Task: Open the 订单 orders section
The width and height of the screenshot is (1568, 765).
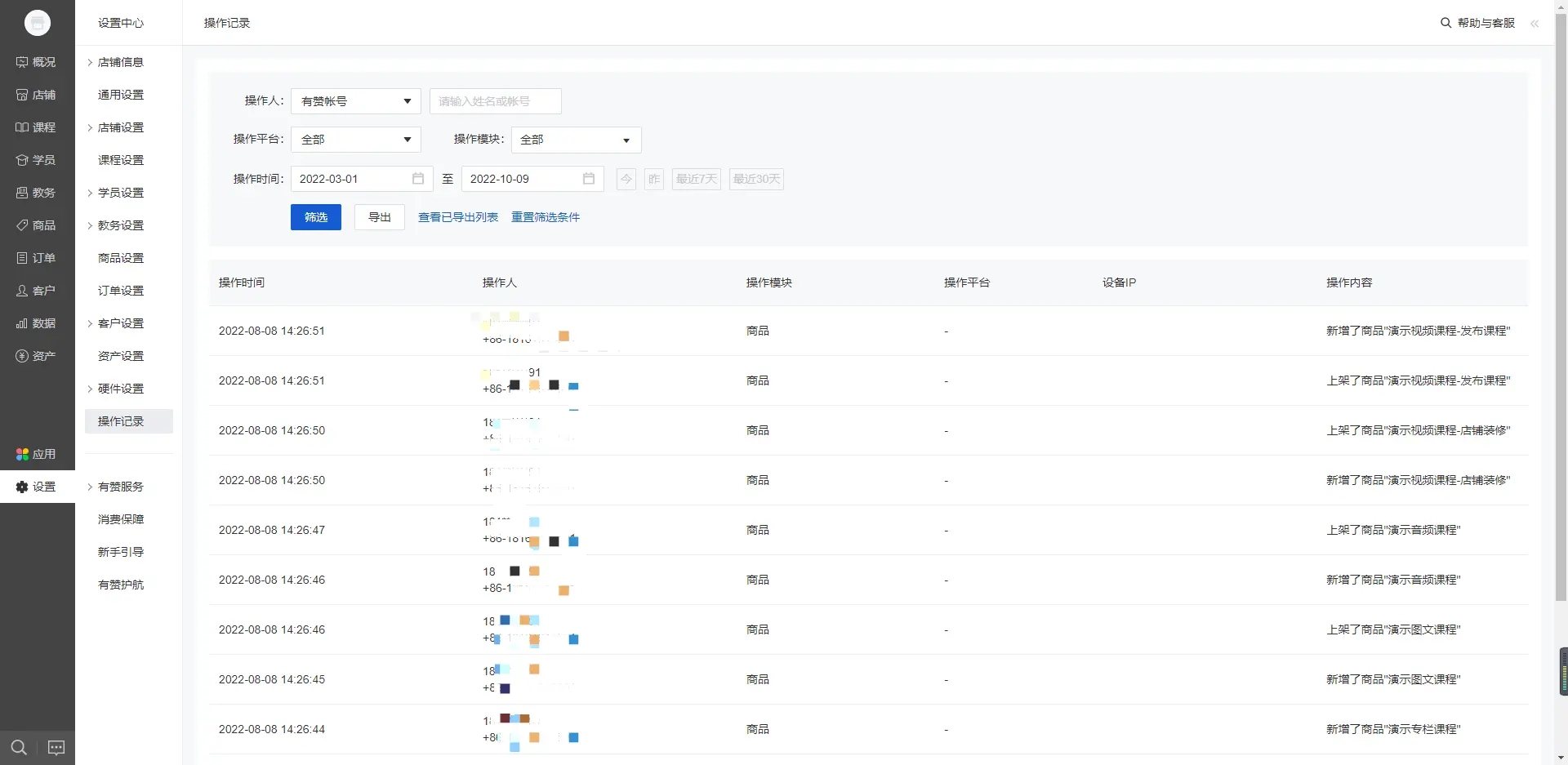Action: (x=37, y=258)
